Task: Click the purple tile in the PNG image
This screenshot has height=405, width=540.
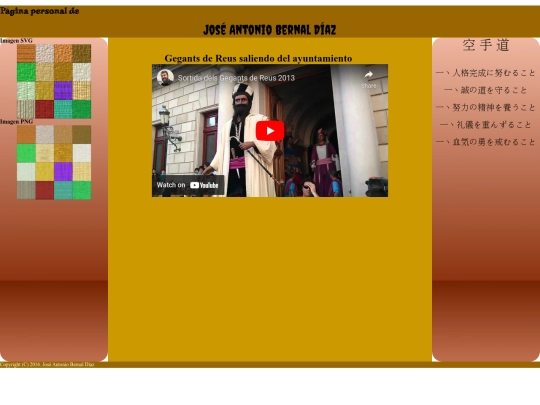Action: pyautogui.click(x=63, y=172)
